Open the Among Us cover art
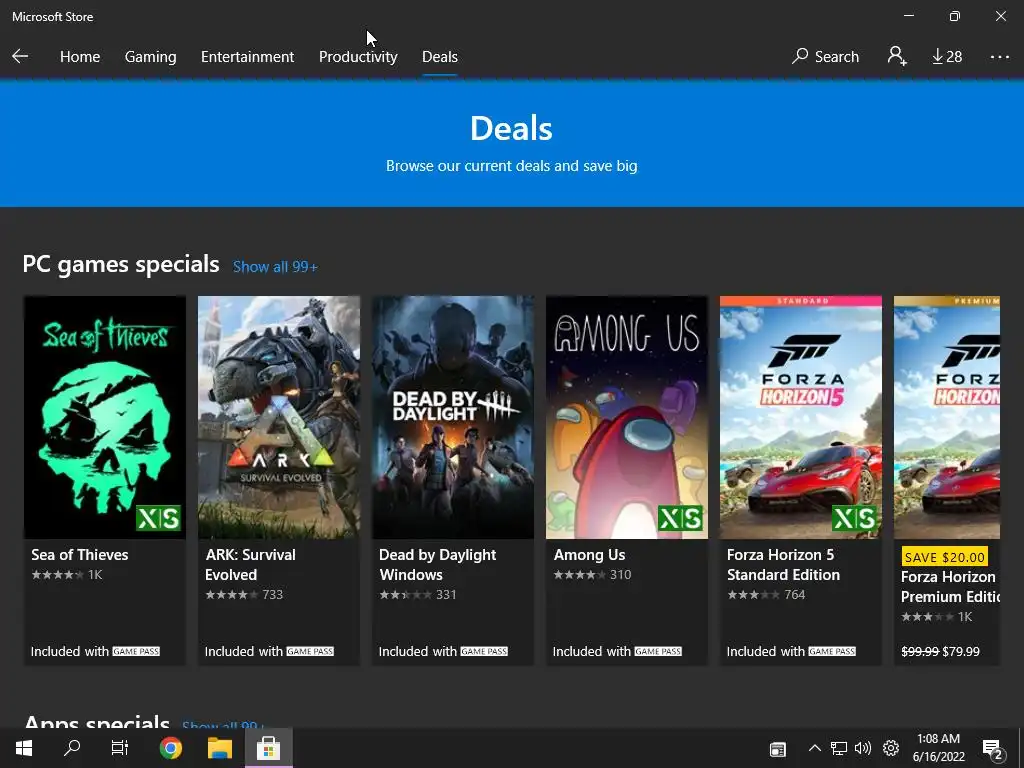1024x768 pixels. pyautogui.click(x=627, y=417)
